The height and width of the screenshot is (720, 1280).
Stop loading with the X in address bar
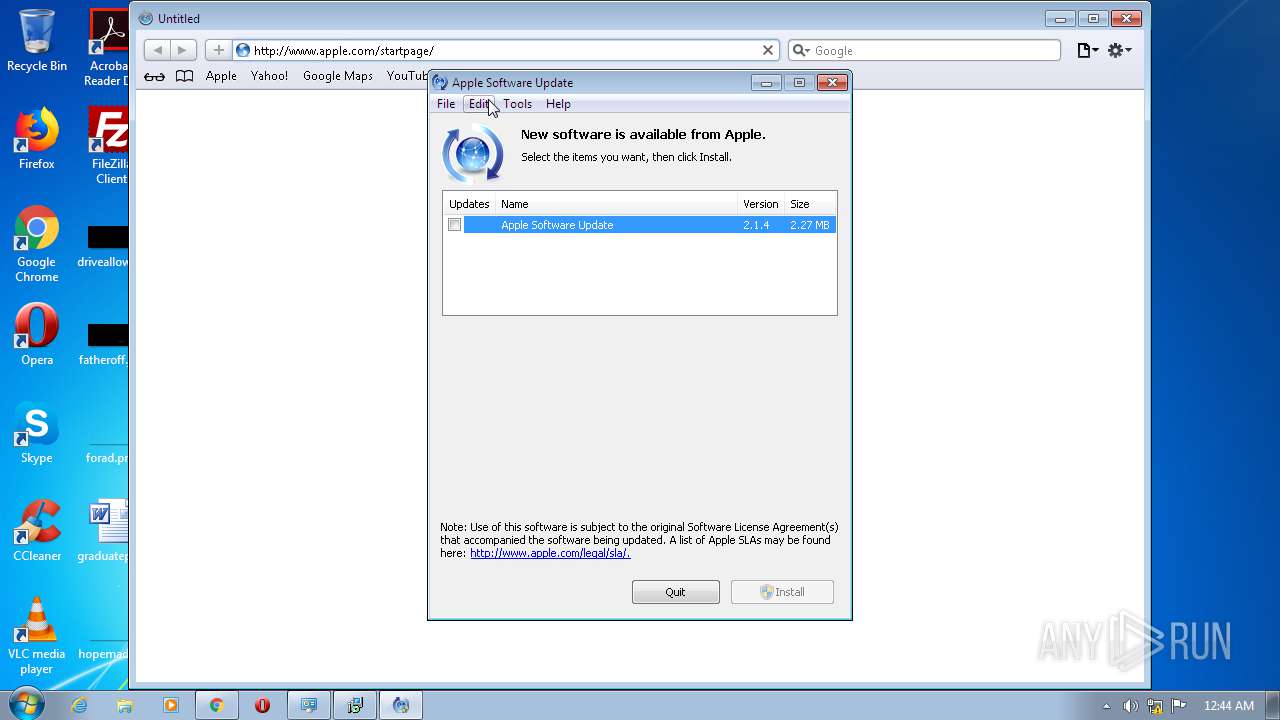768,50
